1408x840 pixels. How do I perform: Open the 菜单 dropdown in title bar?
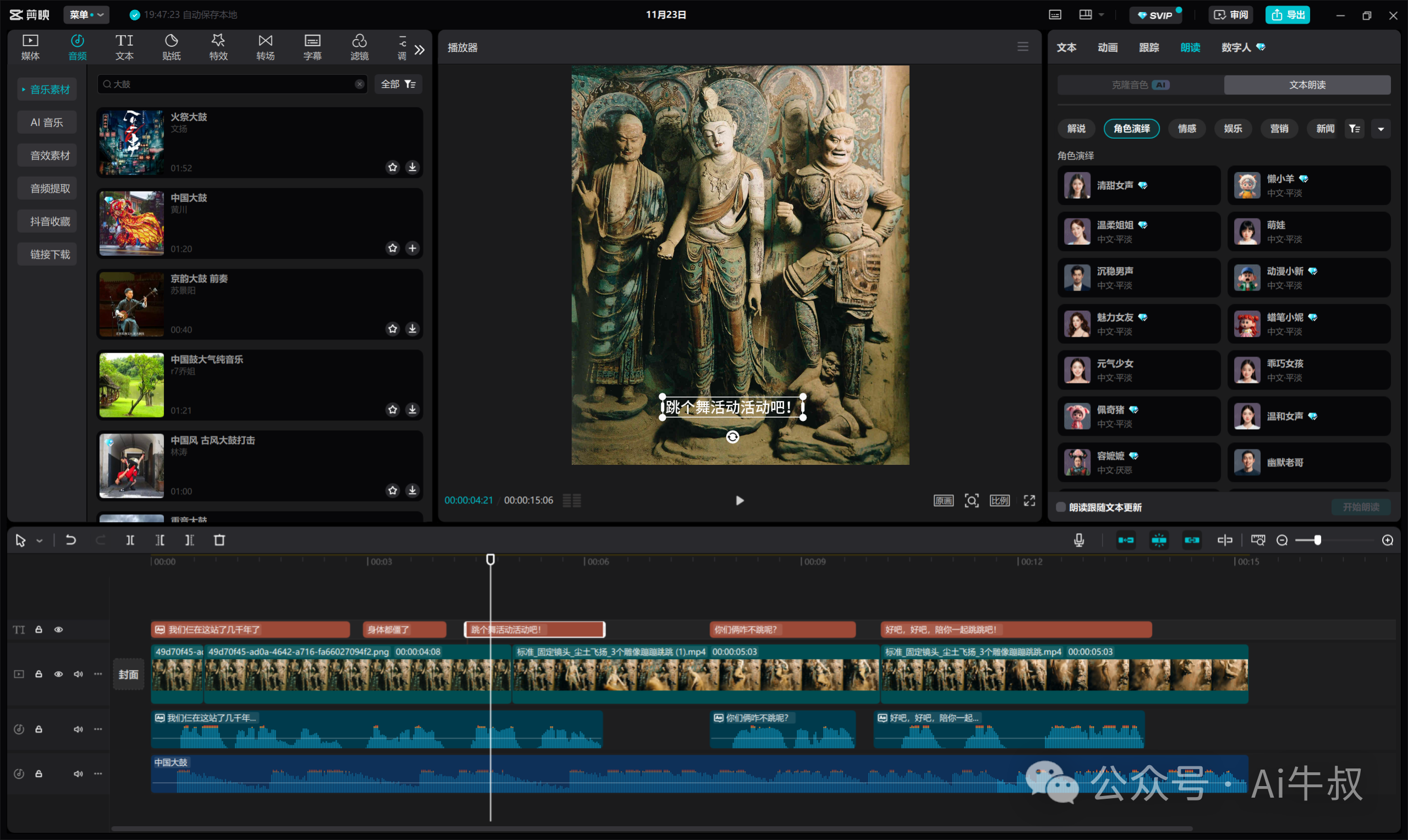(86, 15)
